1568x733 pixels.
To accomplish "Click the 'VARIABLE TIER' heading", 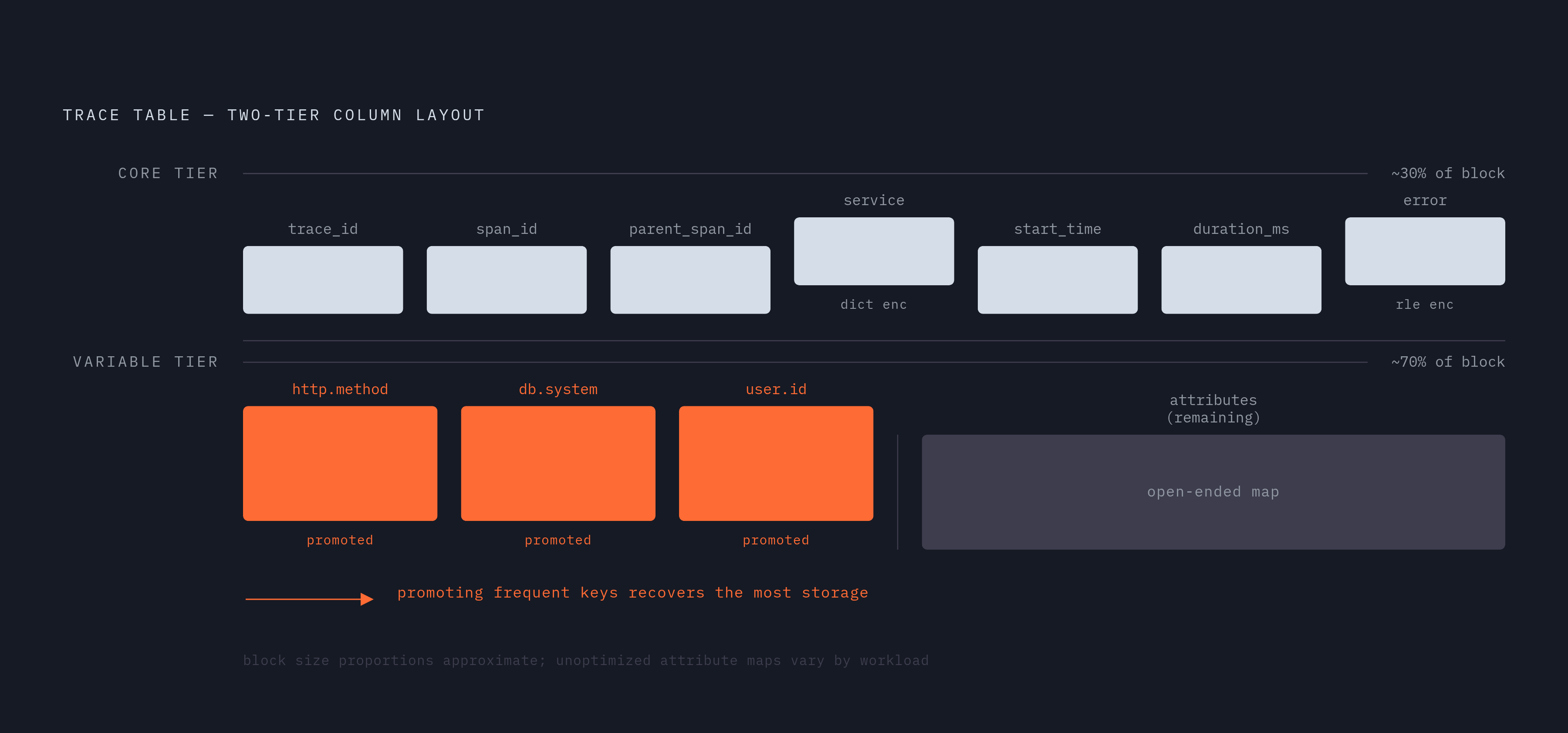I will pos(145,362).
